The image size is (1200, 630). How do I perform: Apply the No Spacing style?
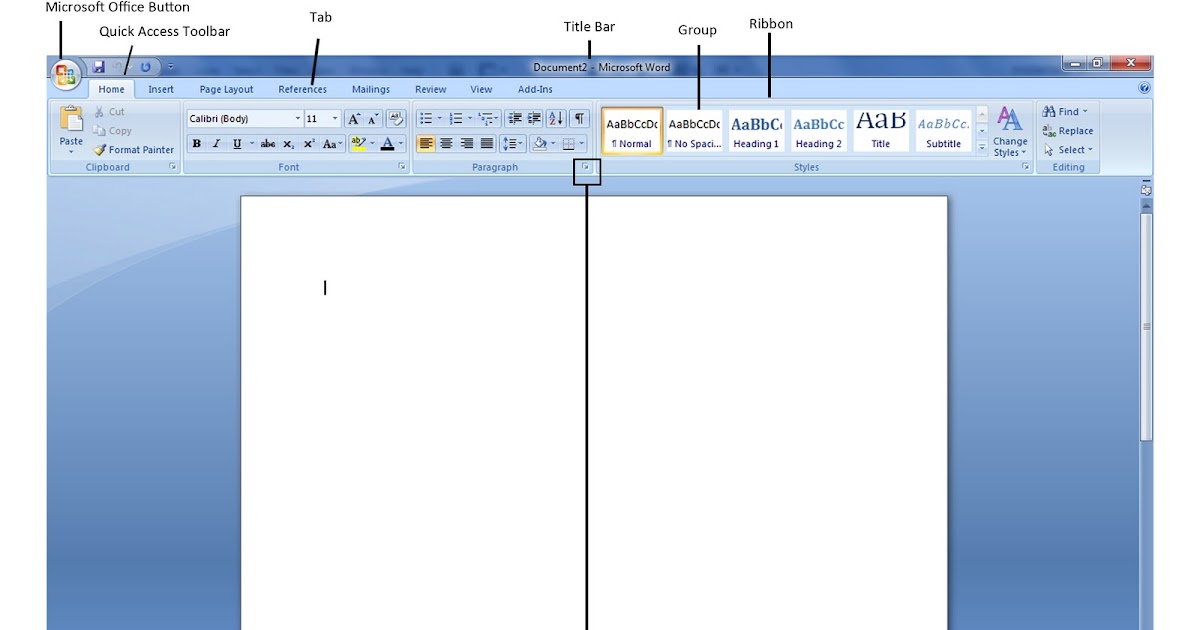coord(694,131)
